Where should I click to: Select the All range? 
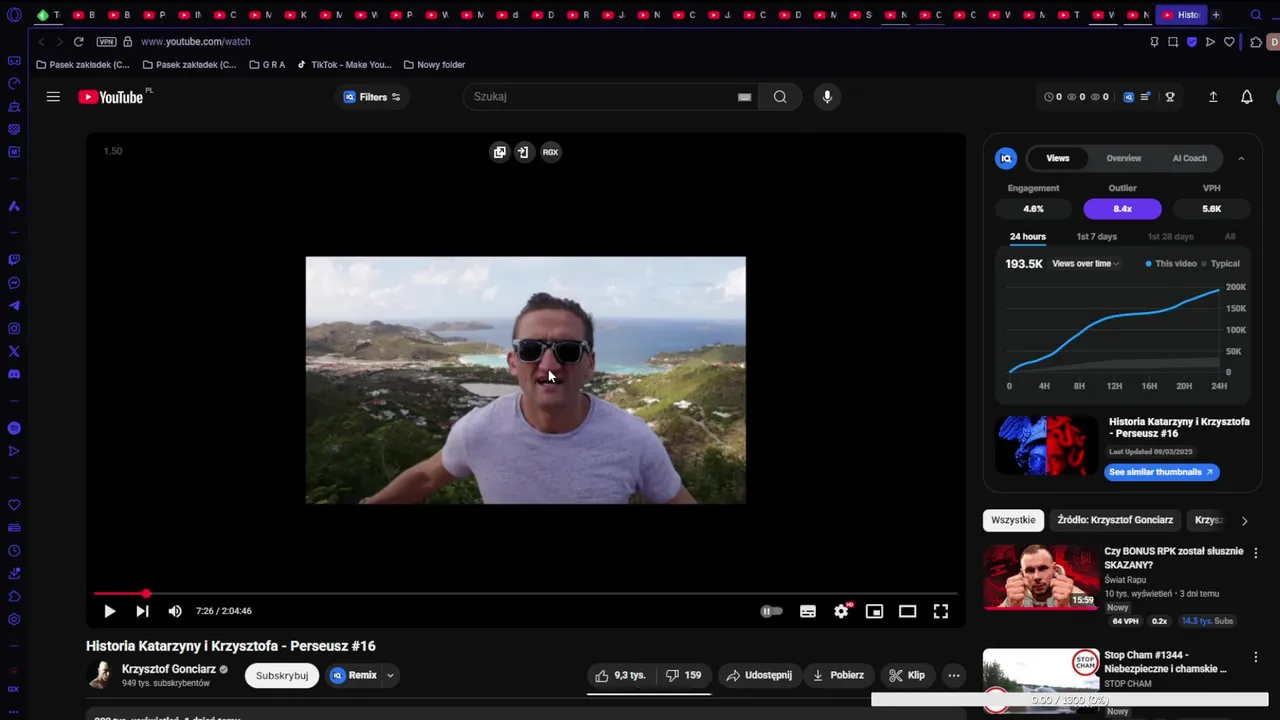click(x=1230, y=237)
